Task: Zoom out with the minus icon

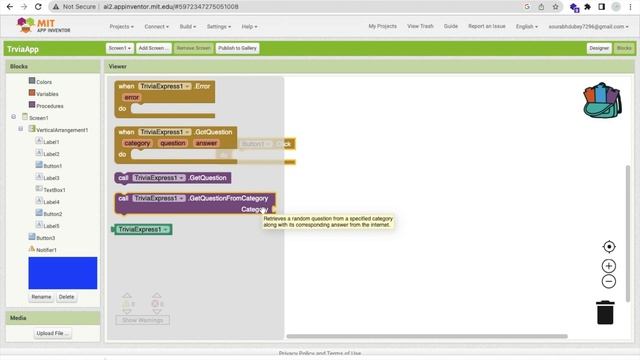Action: pos(609,282)
